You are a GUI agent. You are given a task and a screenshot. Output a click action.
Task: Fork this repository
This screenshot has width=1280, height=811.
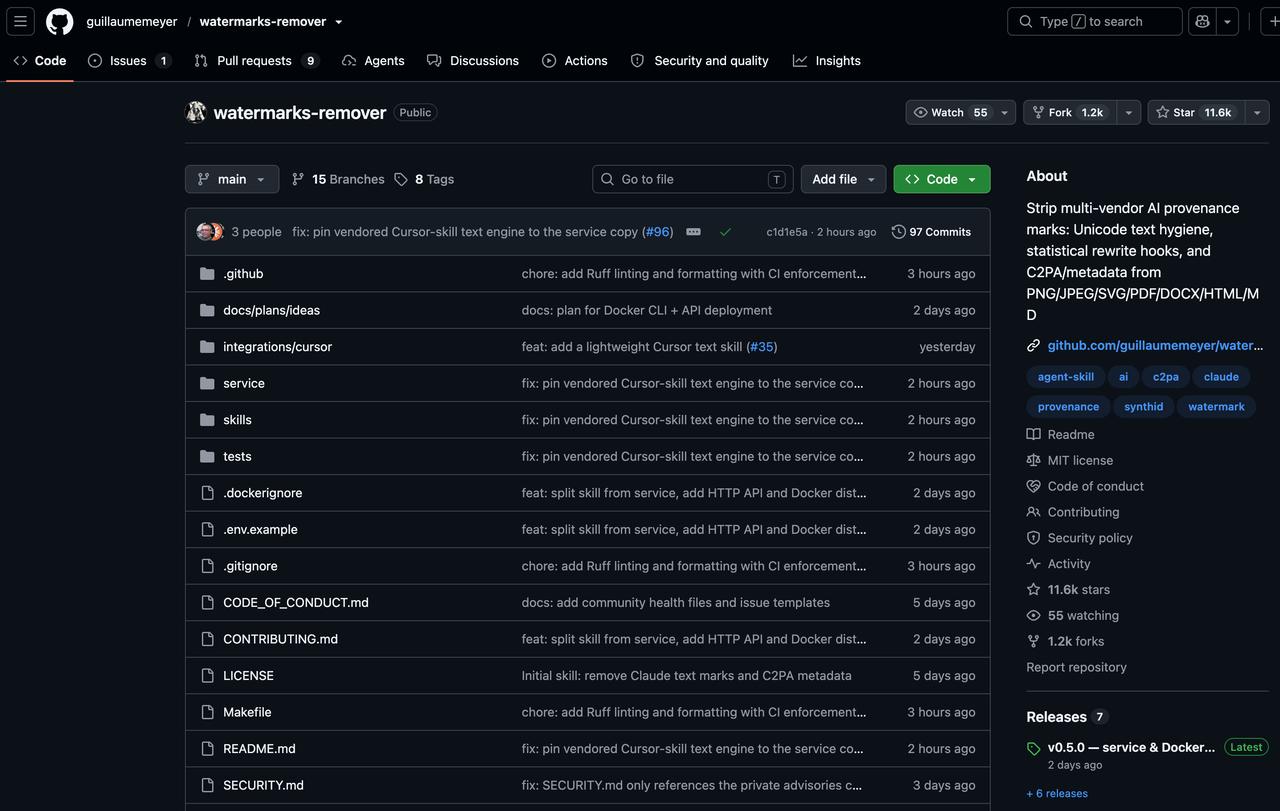1070,112
